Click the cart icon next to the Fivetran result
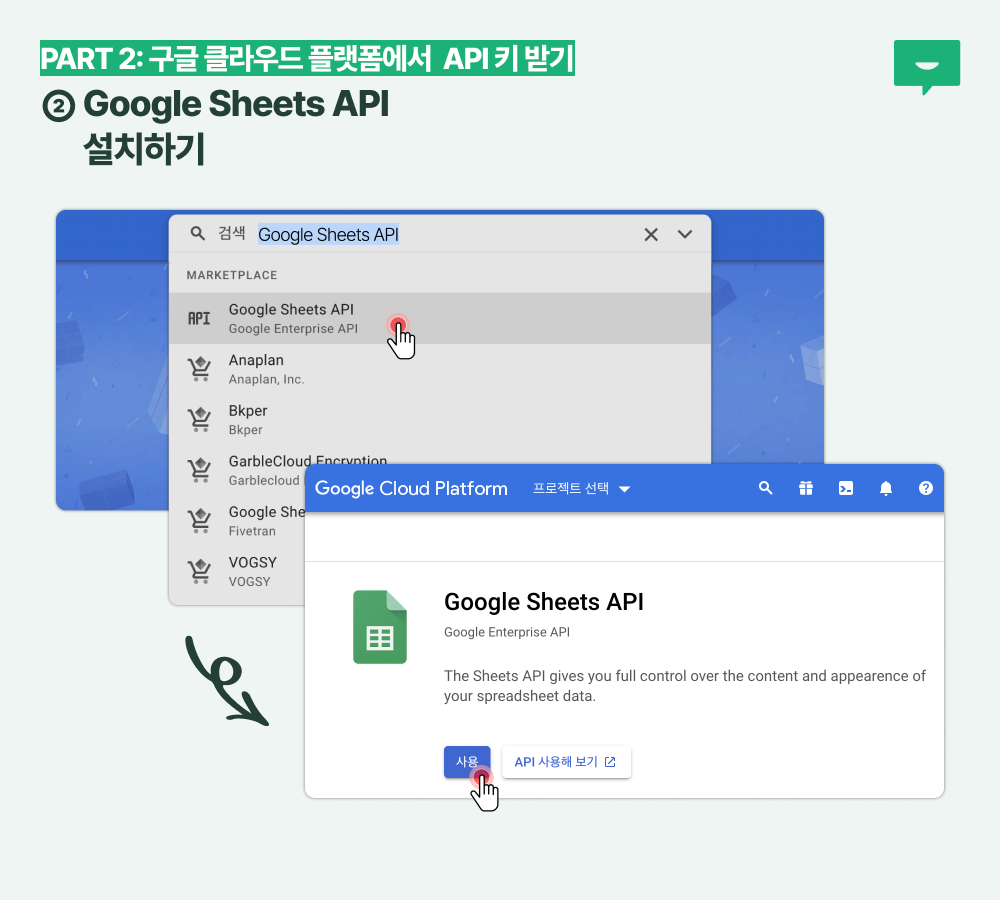The width and height of the screenshot is (1000, 900). click(200, 520)
